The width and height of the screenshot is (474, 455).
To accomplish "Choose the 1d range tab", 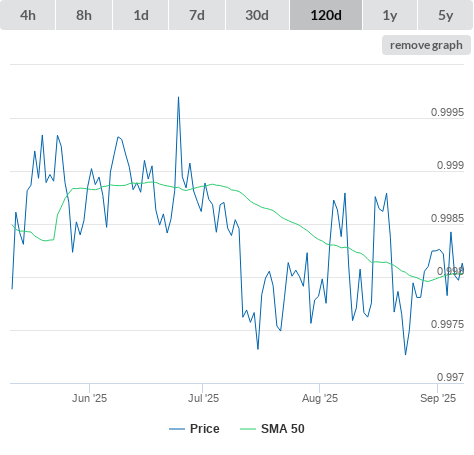I will pyautogui.click(x=141, y=15).
